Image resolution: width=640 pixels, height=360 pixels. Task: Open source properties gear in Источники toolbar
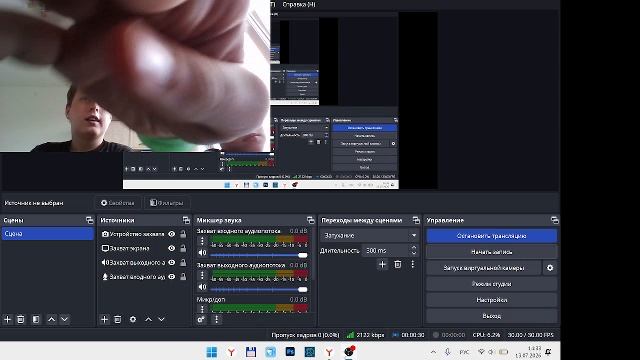[133, 319]
